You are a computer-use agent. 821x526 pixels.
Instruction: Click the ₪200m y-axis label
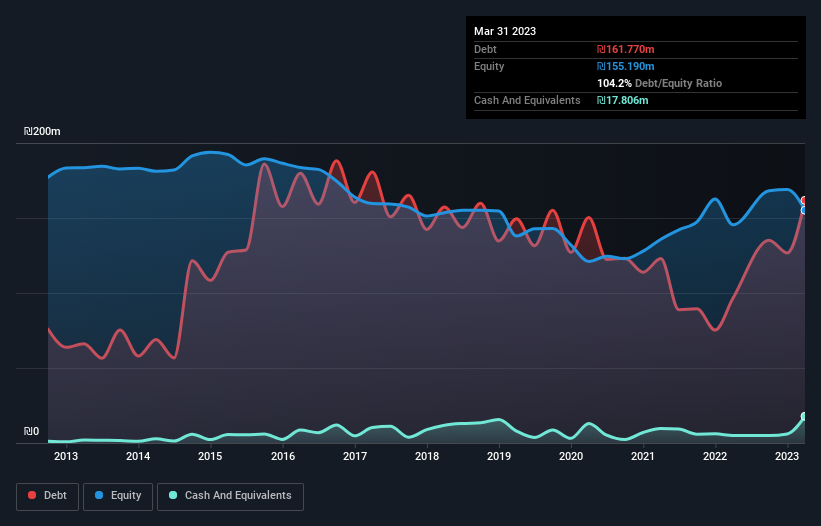(42, 131)
